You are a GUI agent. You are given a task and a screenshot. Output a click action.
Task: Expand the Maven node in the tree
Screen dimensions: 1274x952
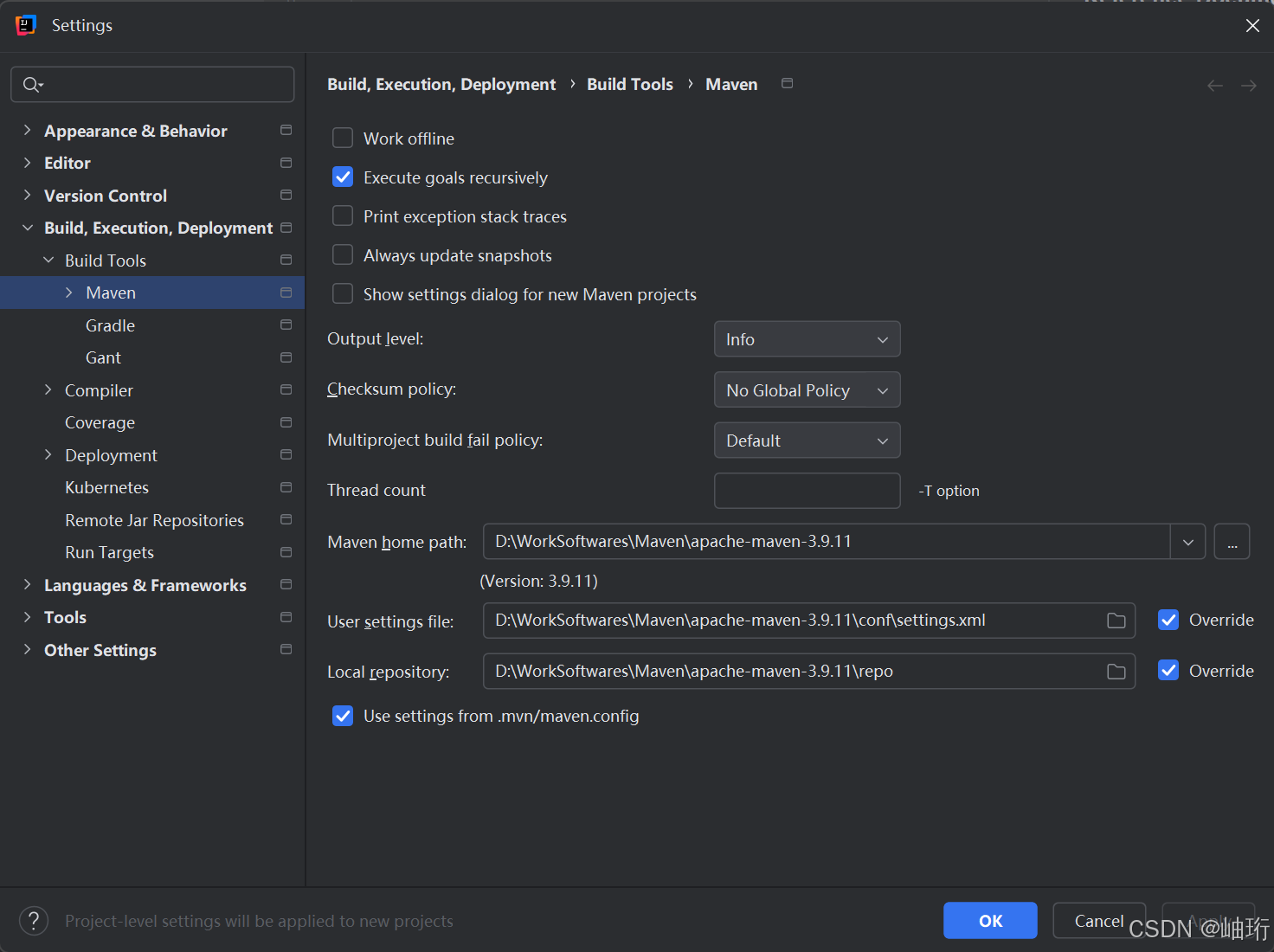[69, 293]
